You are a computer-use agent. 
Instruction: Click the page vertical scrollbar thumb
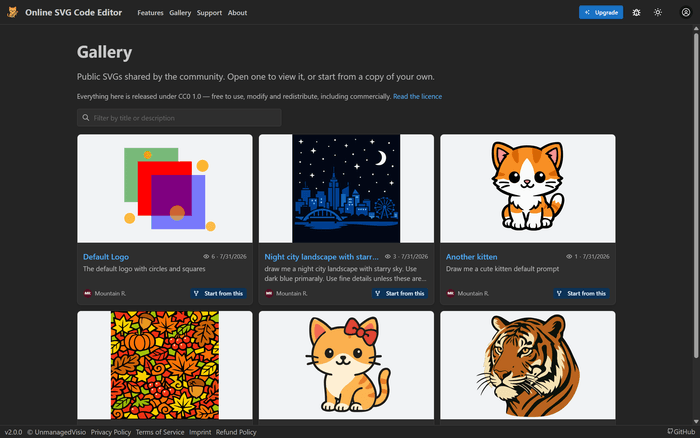[x=696, y=195]
